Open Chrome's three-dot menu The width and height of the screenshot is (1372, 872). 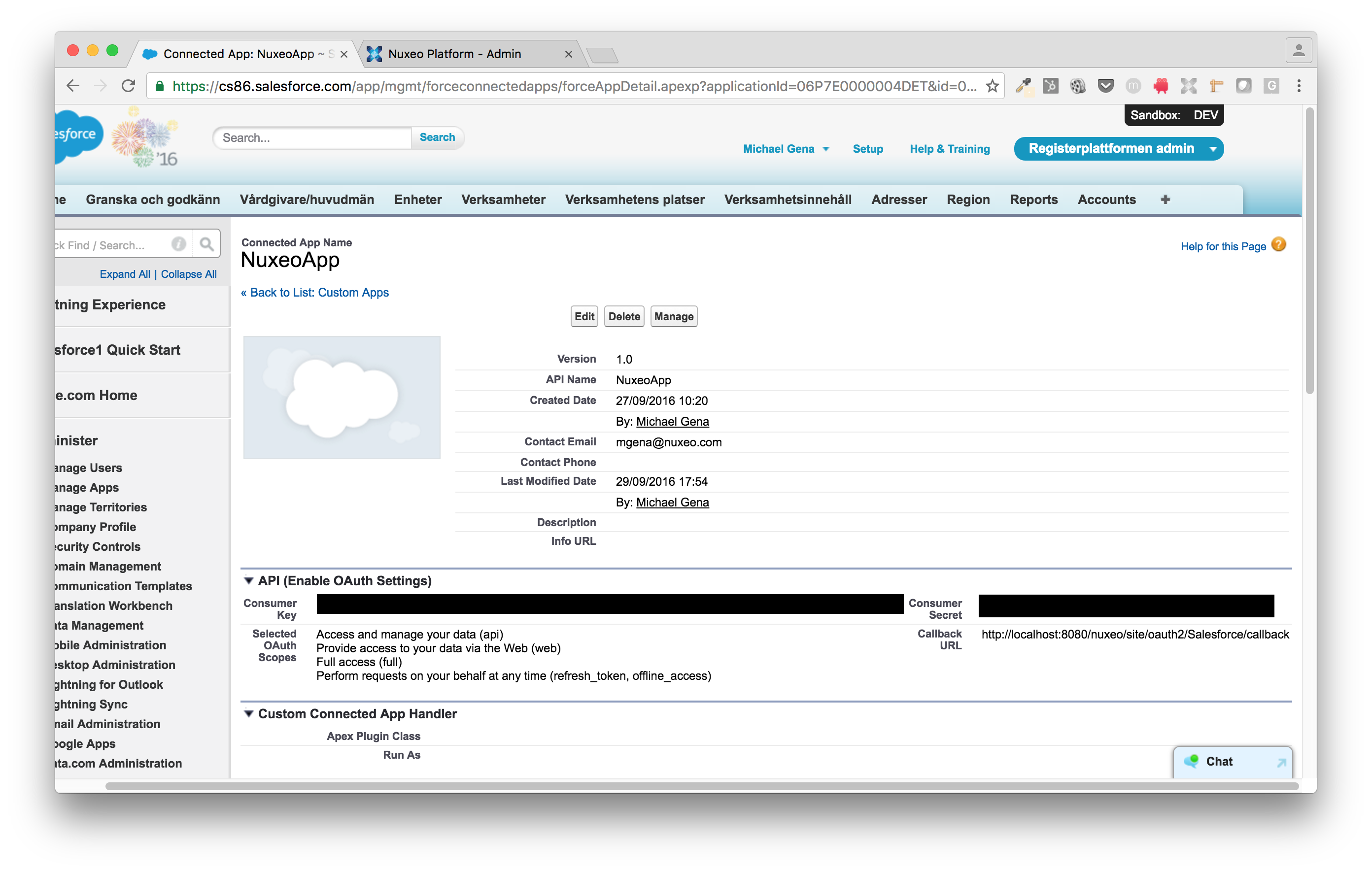(x=1299, y=86)
